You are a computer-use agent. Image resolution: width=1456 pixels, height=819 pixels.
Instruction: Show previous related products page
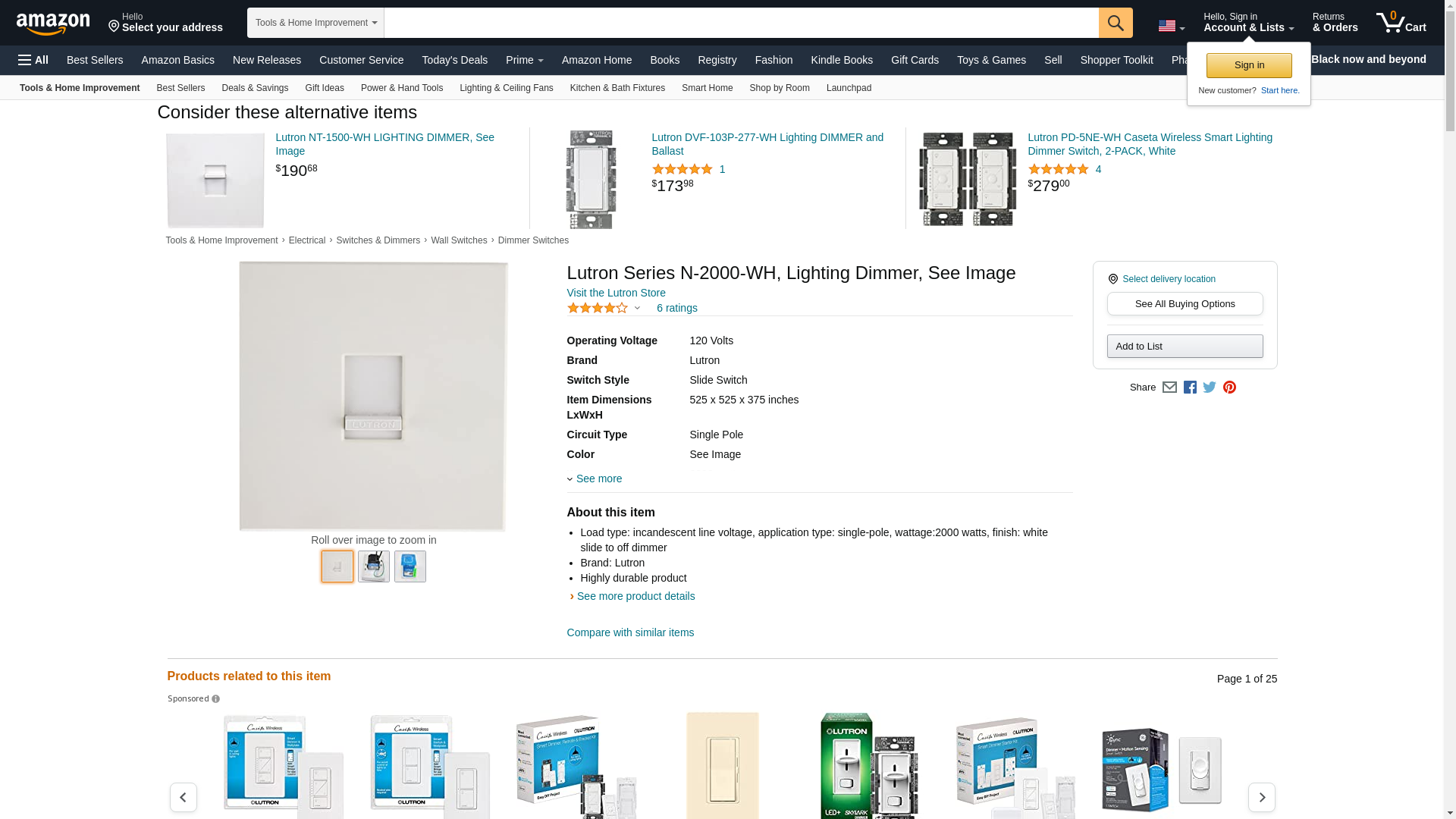[183, 797]
